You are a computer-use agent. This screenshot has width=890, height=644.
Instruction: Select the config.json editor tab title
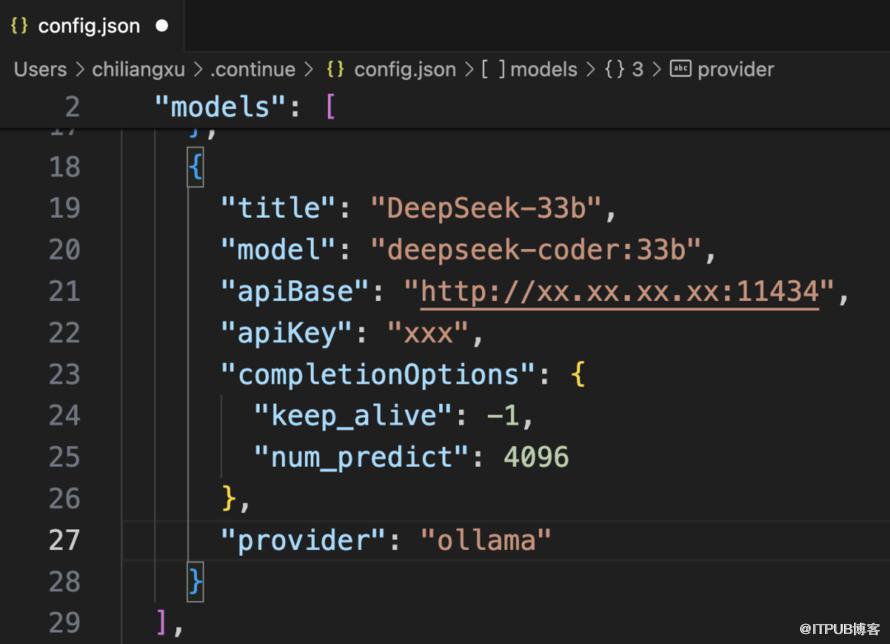coord(89,26)
